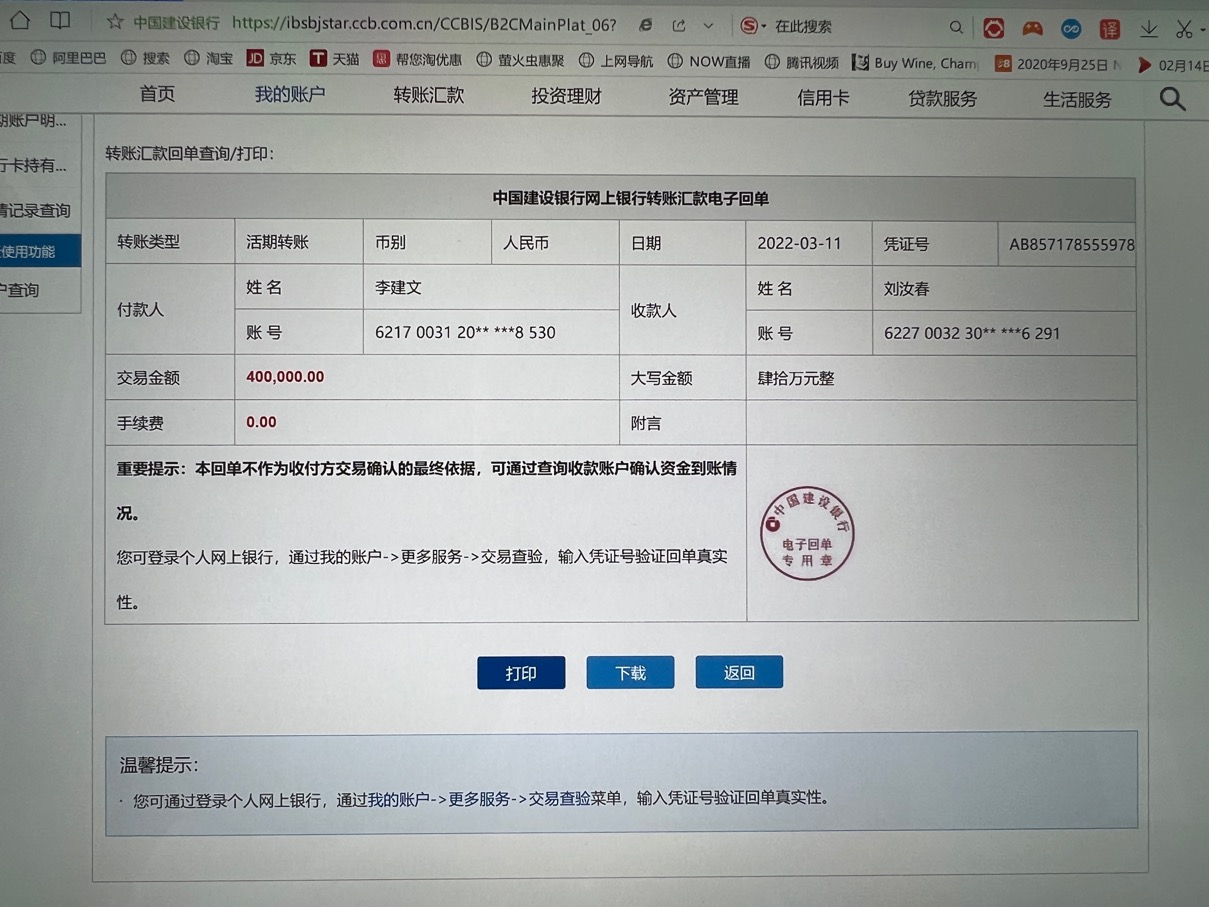Select 使用功能 highlighted sidebar item
1209x907 pixels.
(40, 251)
